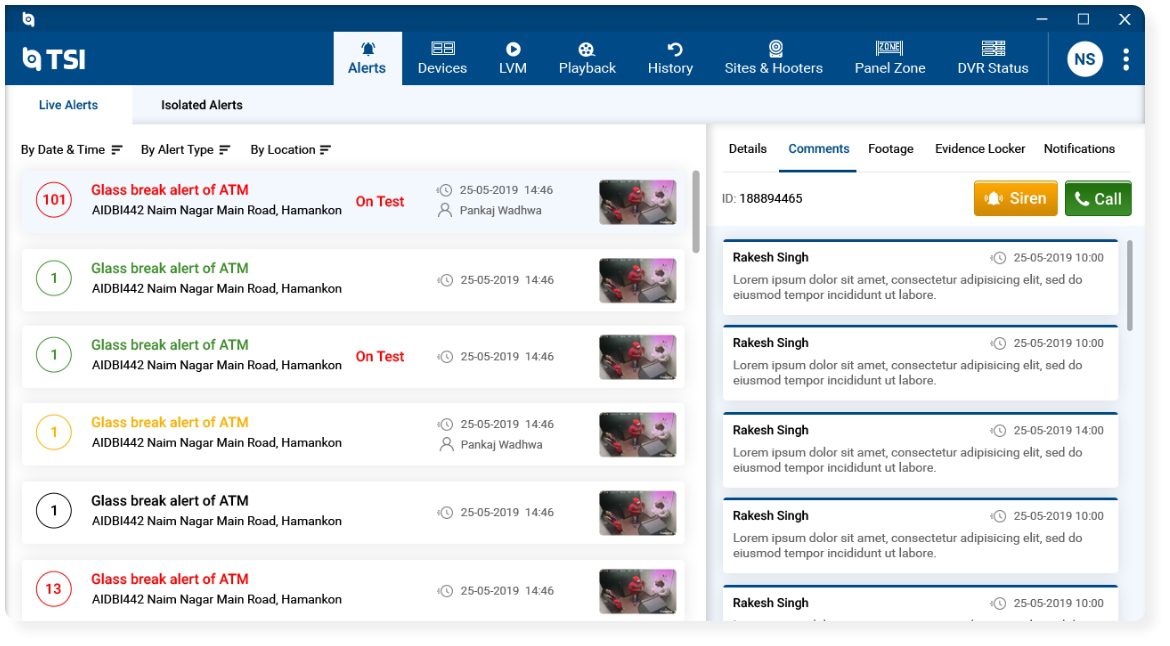
Task: Sort alerts By Alert Type
Action: click(186, 150)
